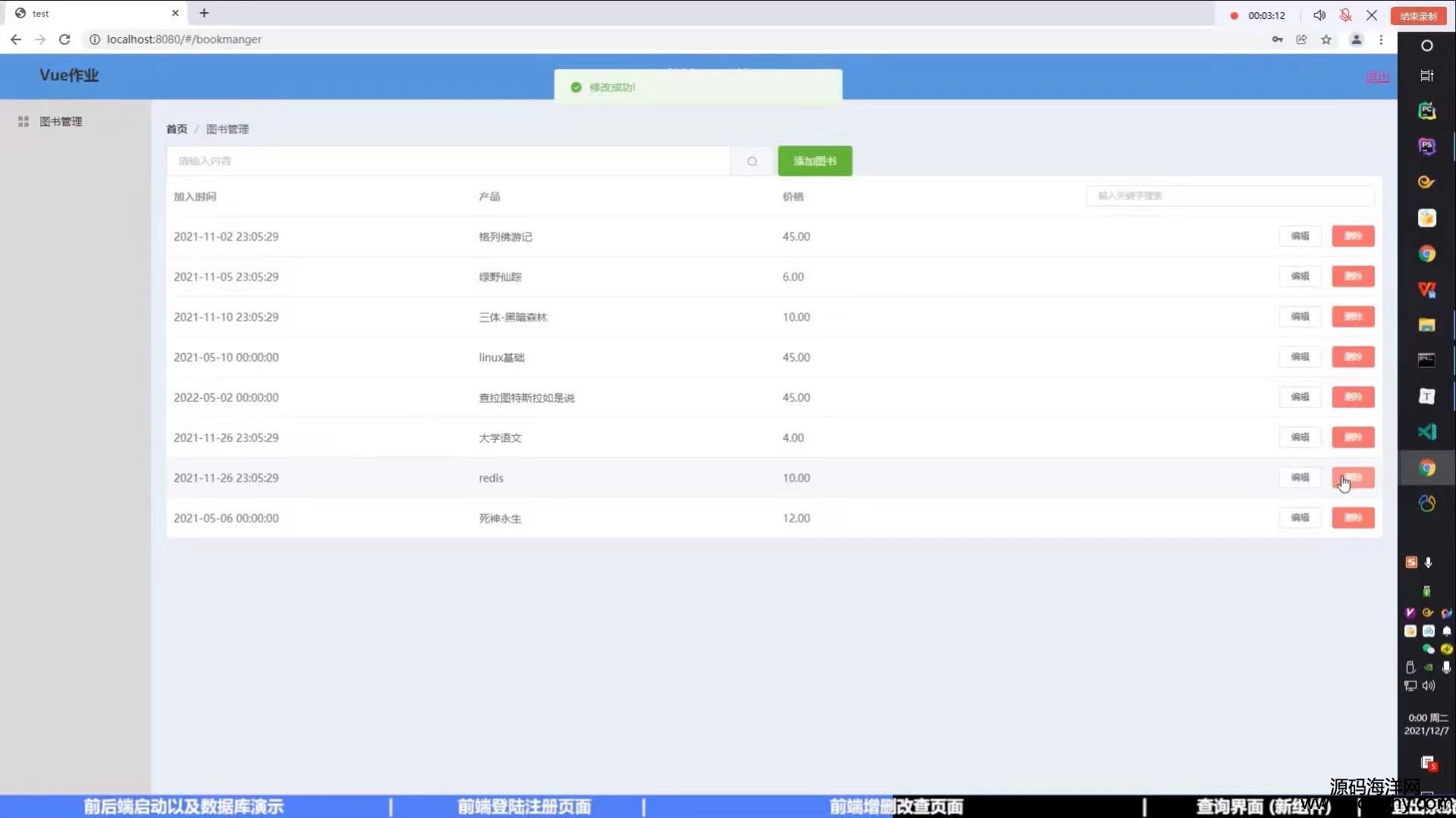Toggle the recording speaker sound icon
1456x818 pixels.
[x=1319, y=15]
